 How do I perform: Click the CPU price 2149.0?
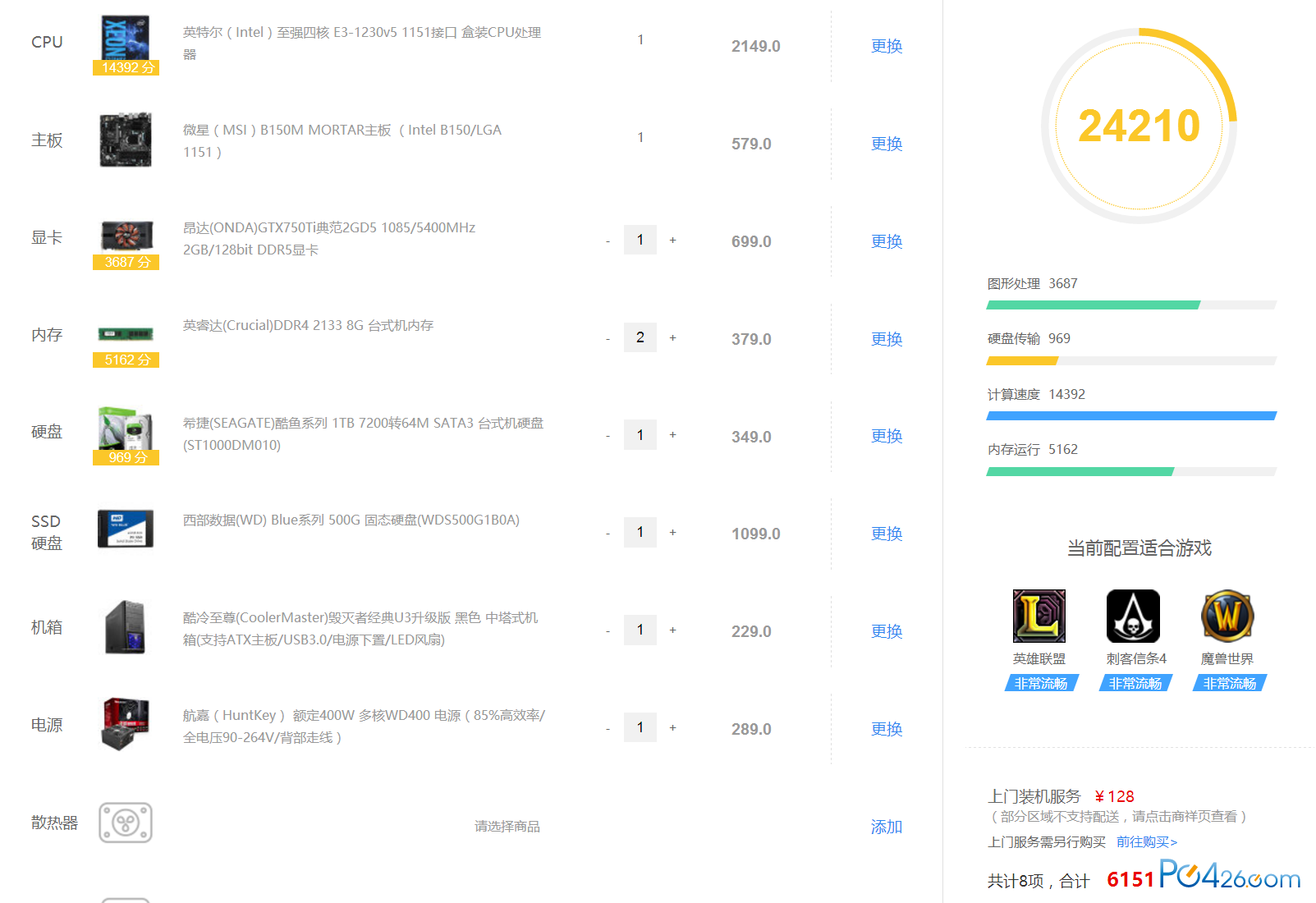click(x=756, y=46)
